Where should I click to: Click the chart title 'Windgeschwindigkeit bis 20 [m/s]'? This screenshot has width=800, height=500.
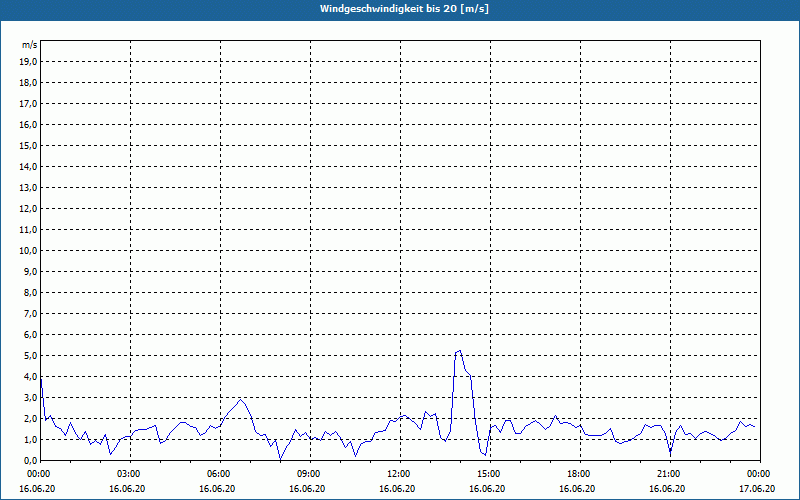coord(405,9)
